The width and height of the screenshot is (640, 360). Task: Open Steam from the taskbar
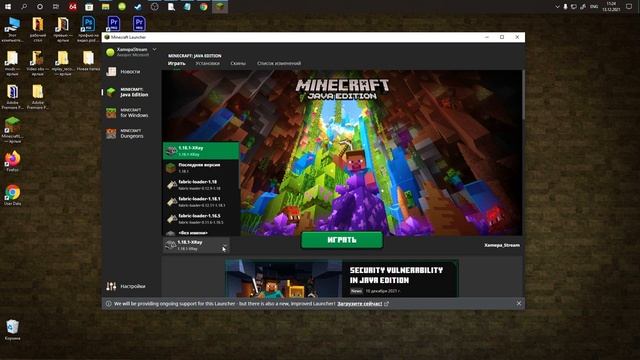click(138, 7)
